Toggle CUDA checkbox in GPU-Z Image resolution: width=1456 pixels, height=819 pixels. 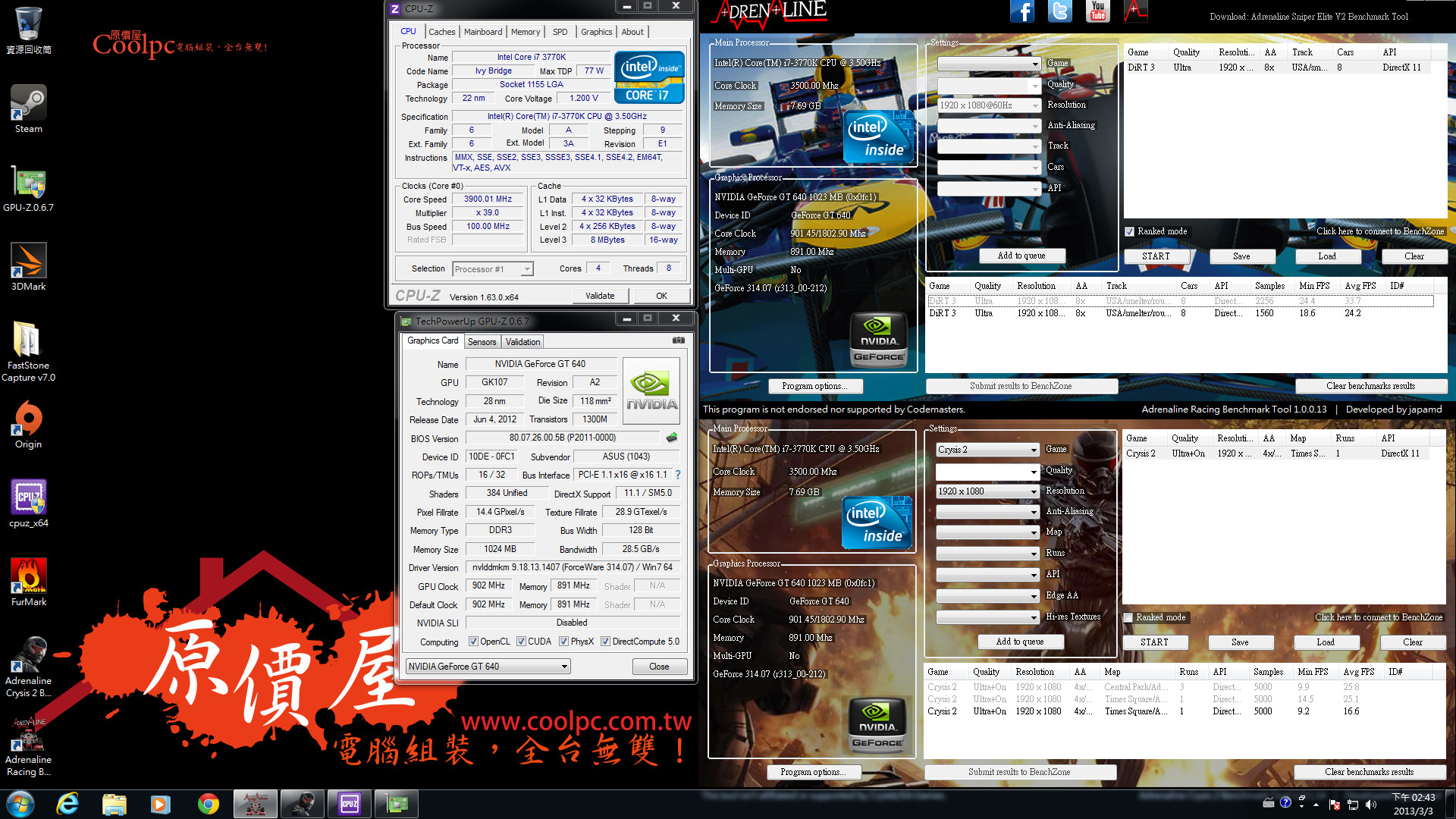(x=521, y=642)
